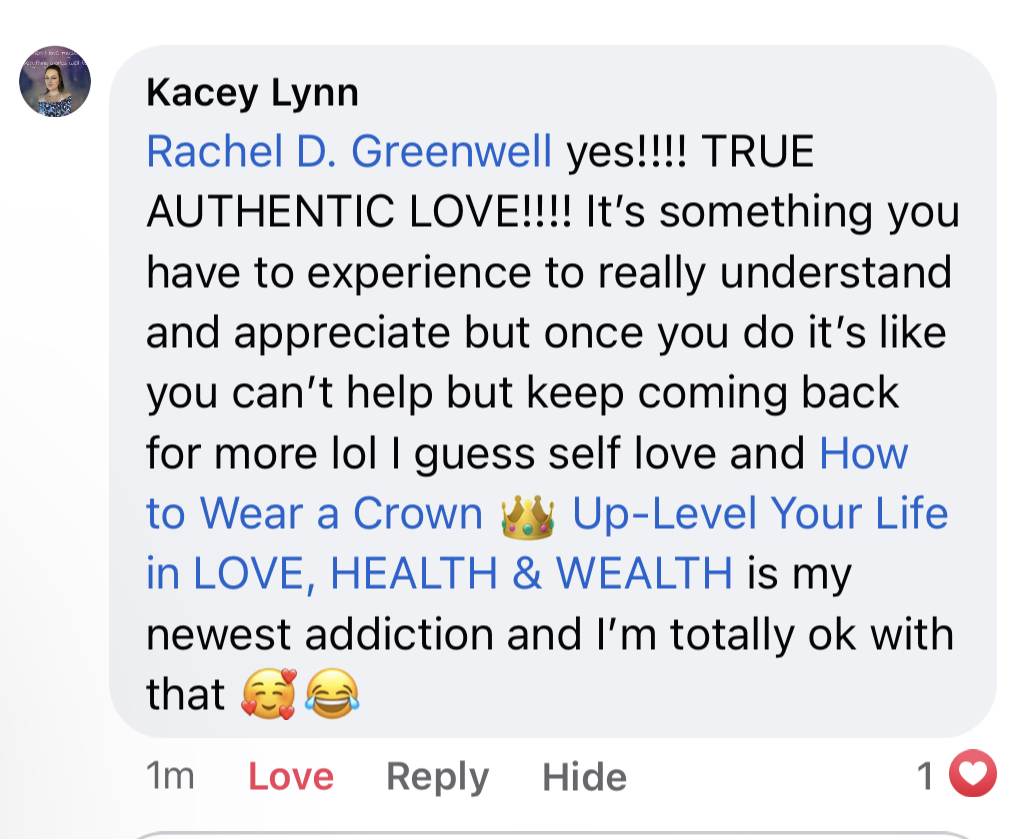Hide this comment
The image size is (1033, 839).
click(x=584, y=777)
